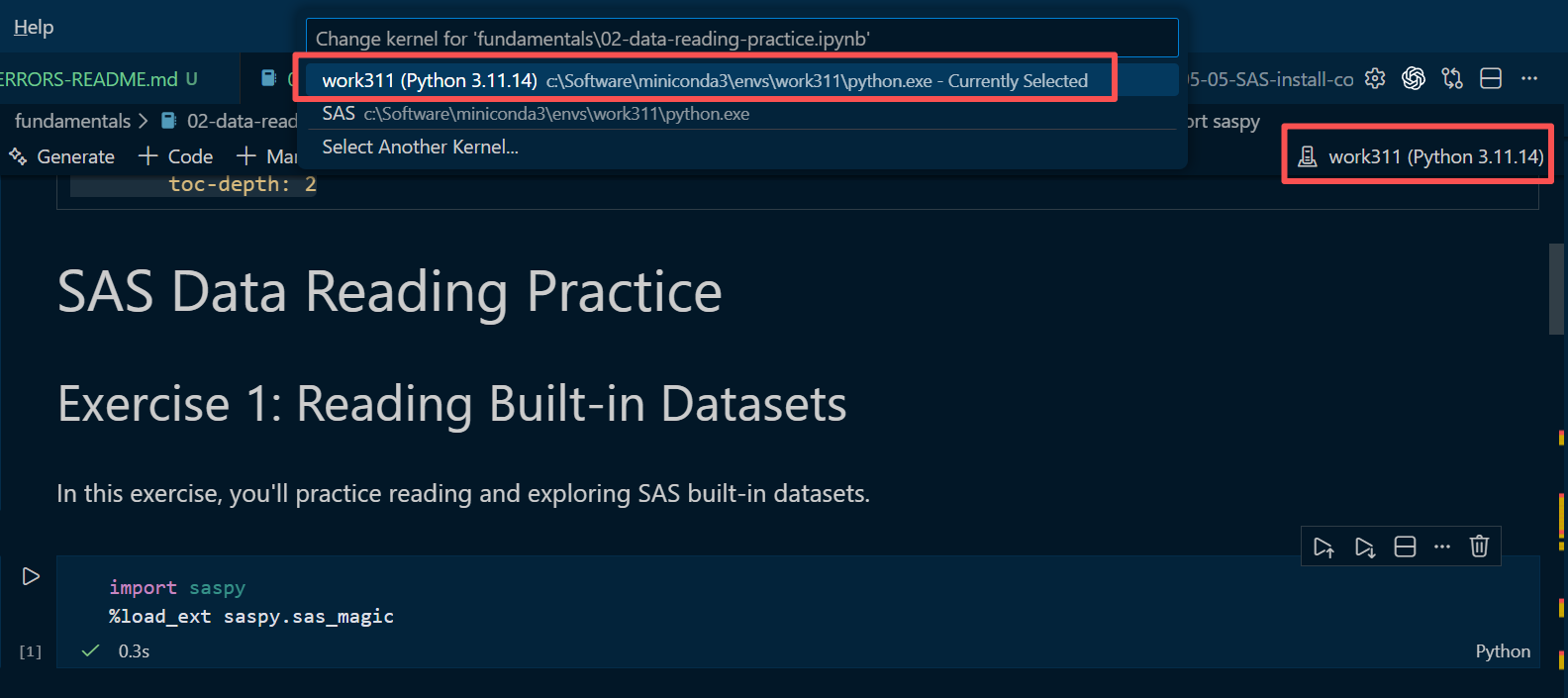Viewport: 1568px width, 698px height.
Task: Open work311 kernel picker in notebook toolbar
Action: point(1421,156)
